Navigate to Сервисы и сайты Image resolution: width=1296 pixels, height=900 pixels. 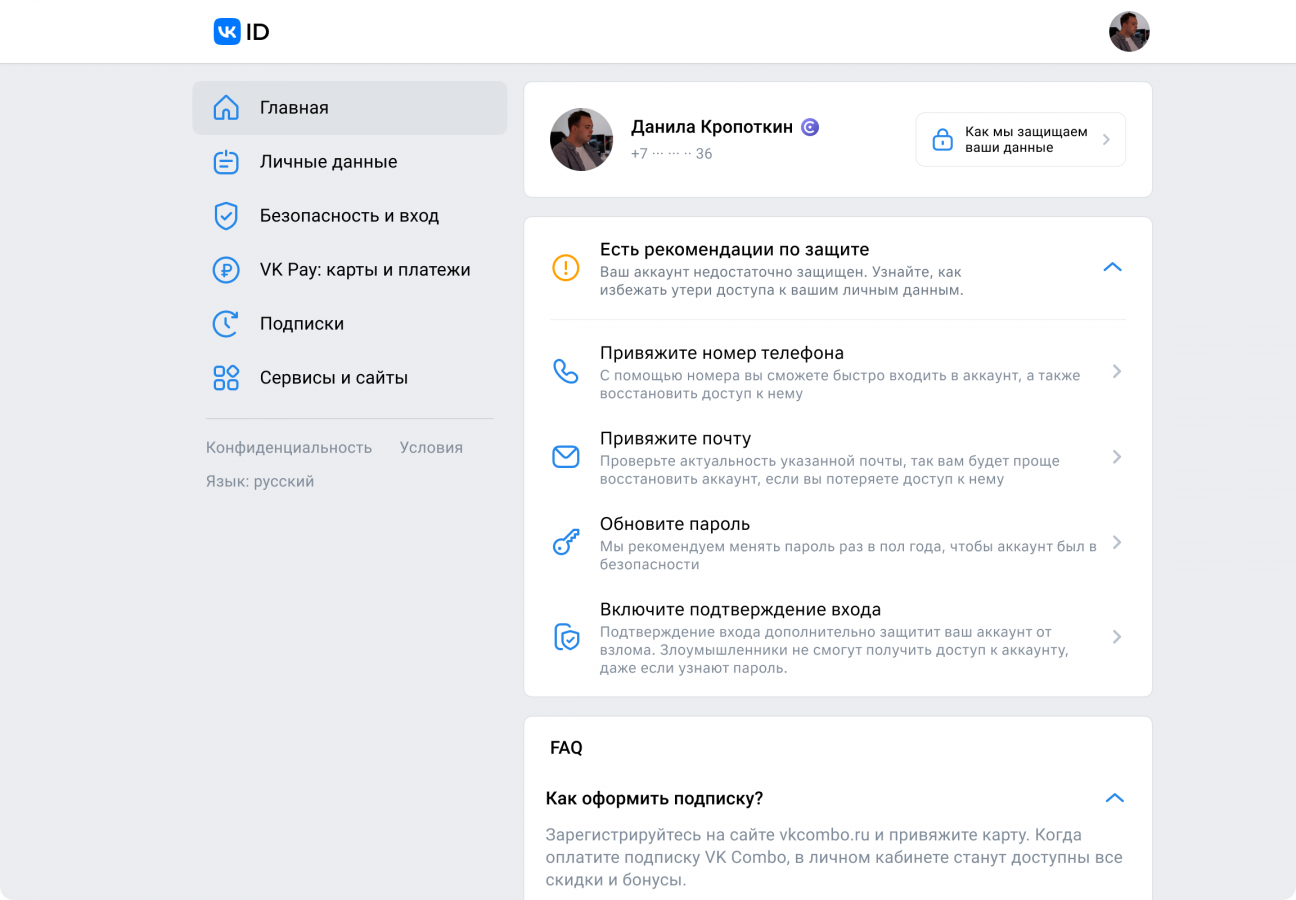(x=350, y=378)
